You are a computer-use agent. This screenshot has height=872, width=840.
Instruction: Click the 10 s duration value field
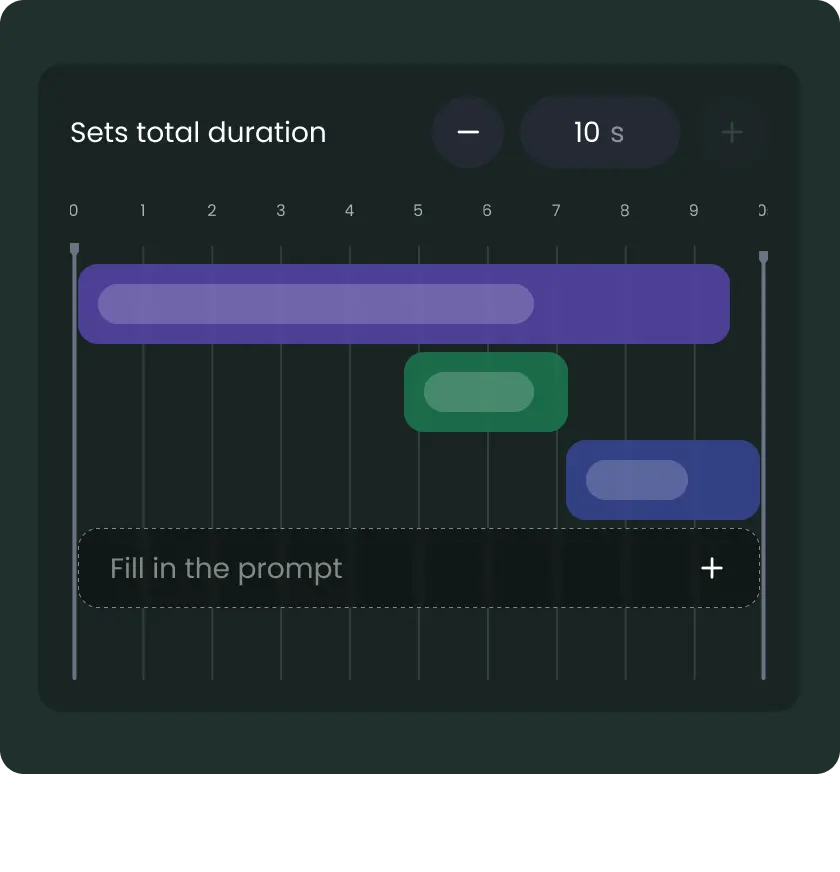tap(600, 132)
